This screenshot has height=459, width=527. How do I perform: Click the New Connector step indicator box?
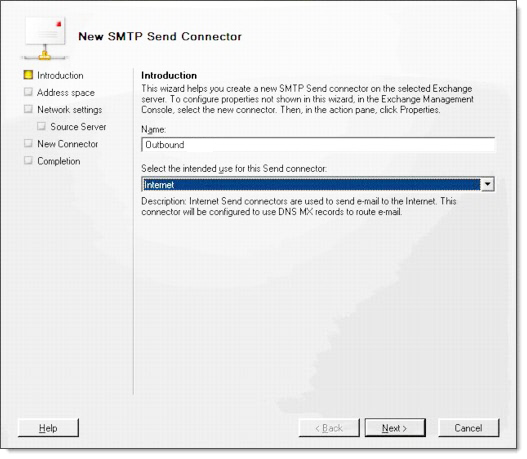[x=29, y=143]
